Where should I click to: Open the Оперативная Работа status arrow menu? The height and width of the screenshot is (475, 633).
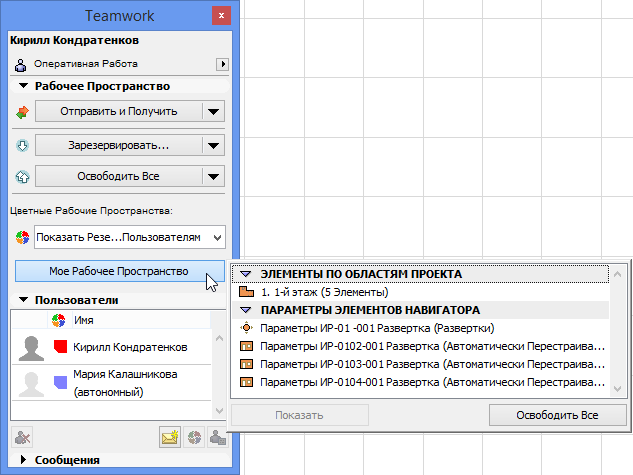click(222, 64)
